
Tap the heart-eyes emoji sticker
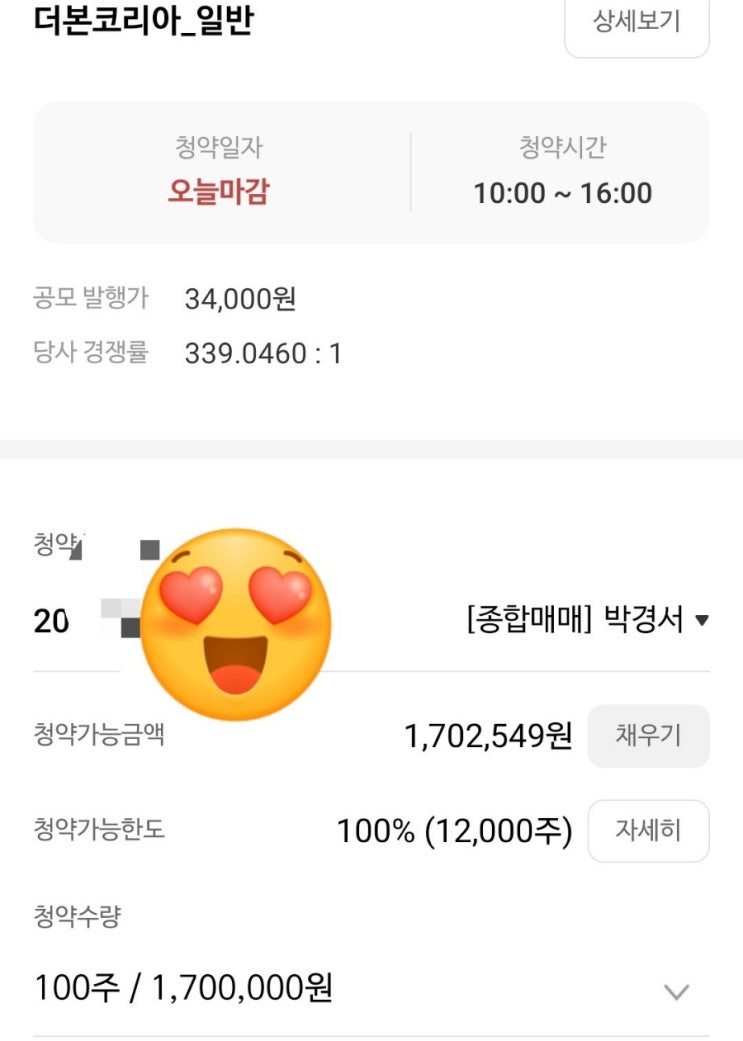[236, 624]
